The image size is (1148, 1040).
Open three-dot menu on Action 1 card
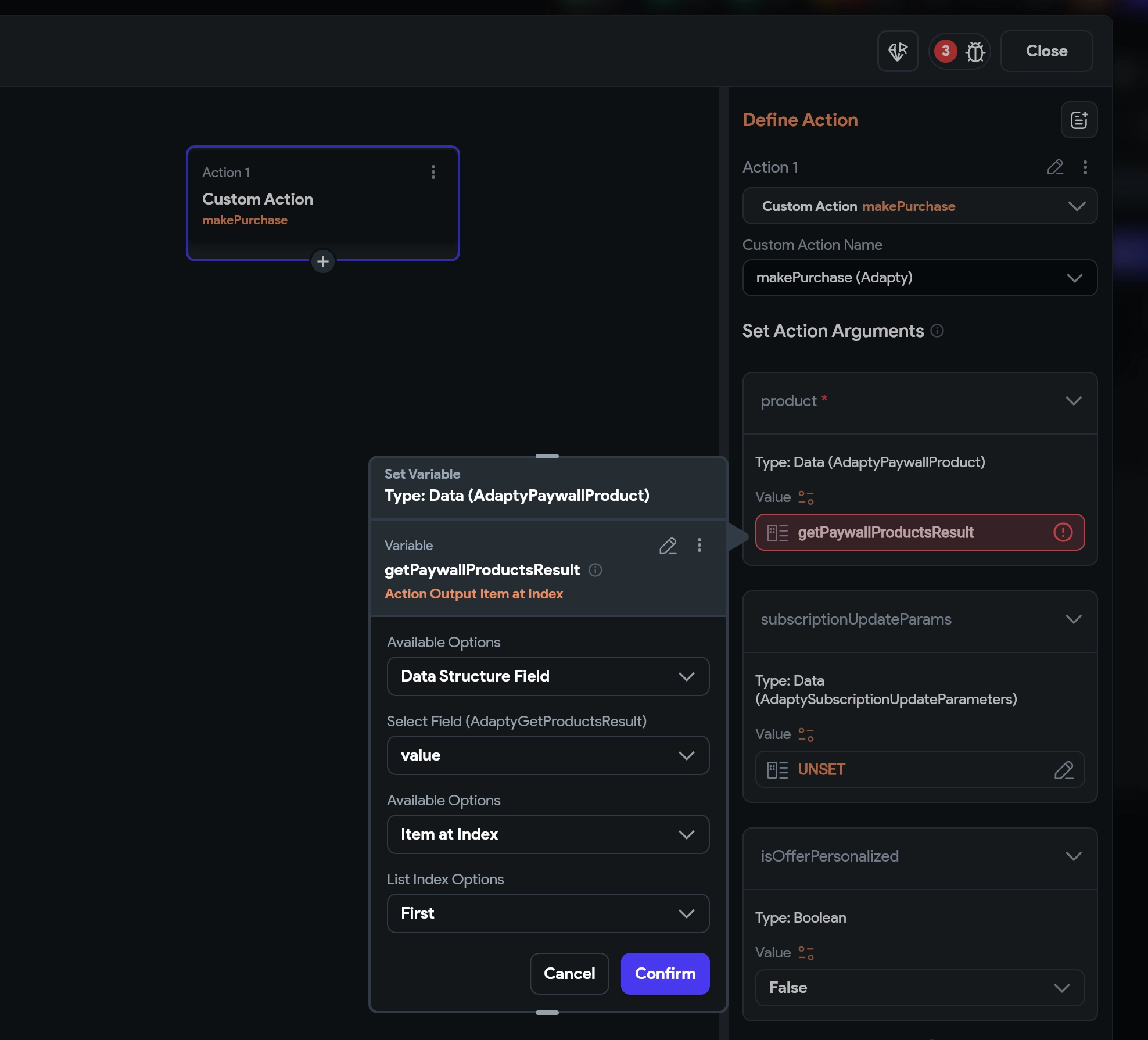[x=433, y=172]
